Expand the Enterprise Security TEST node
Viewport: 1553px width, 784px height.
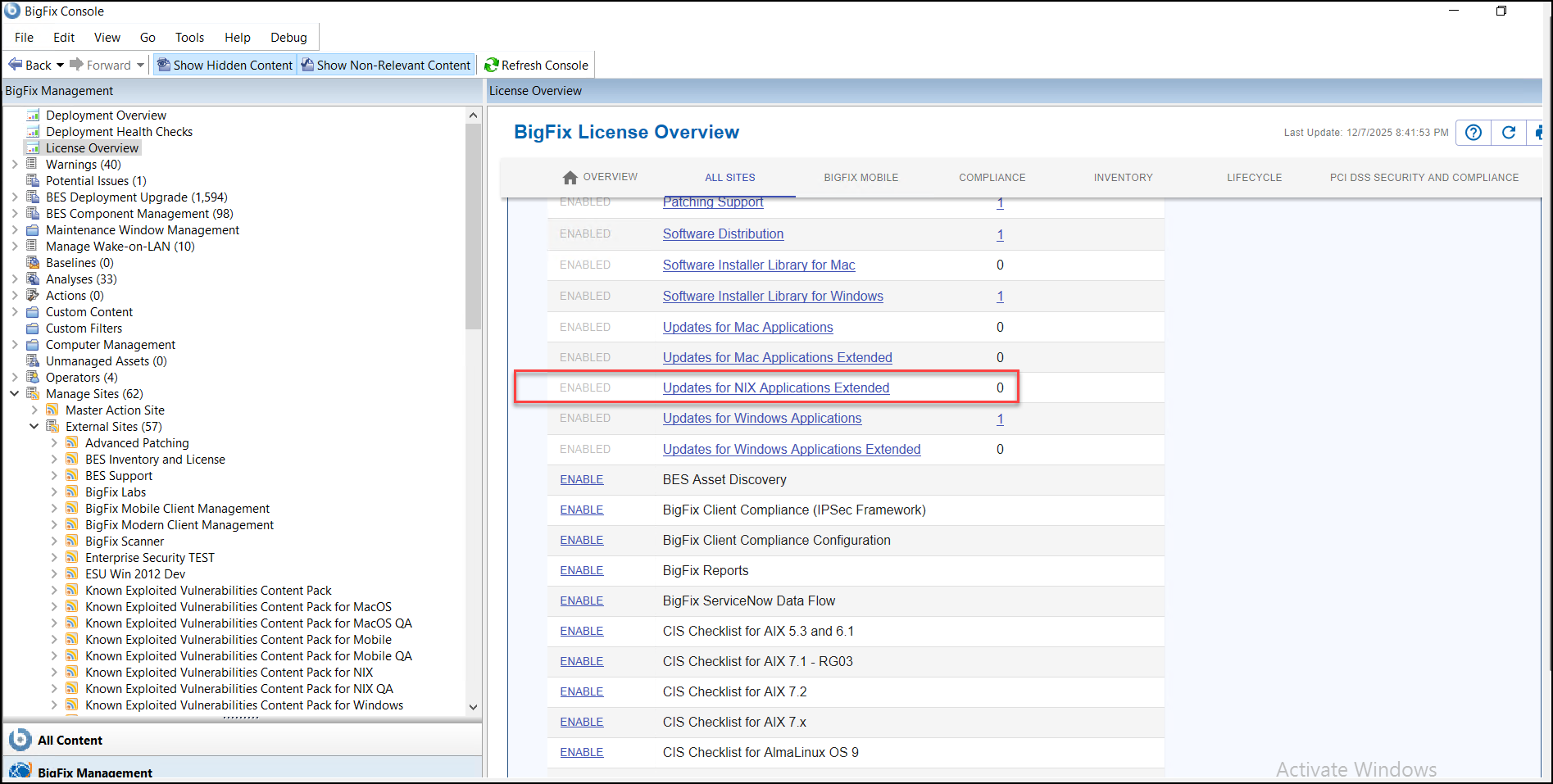54,558
